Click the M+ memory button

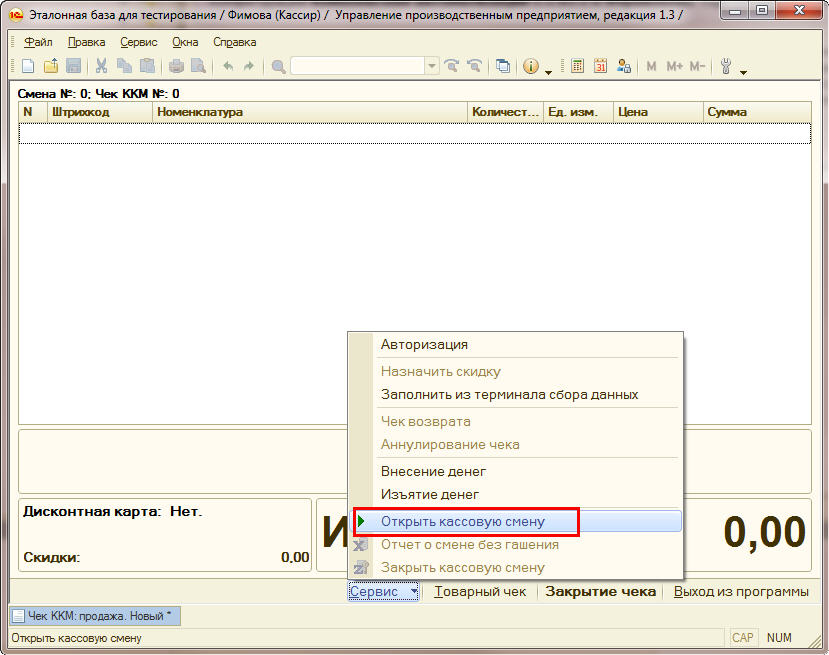tap(675, 66)
